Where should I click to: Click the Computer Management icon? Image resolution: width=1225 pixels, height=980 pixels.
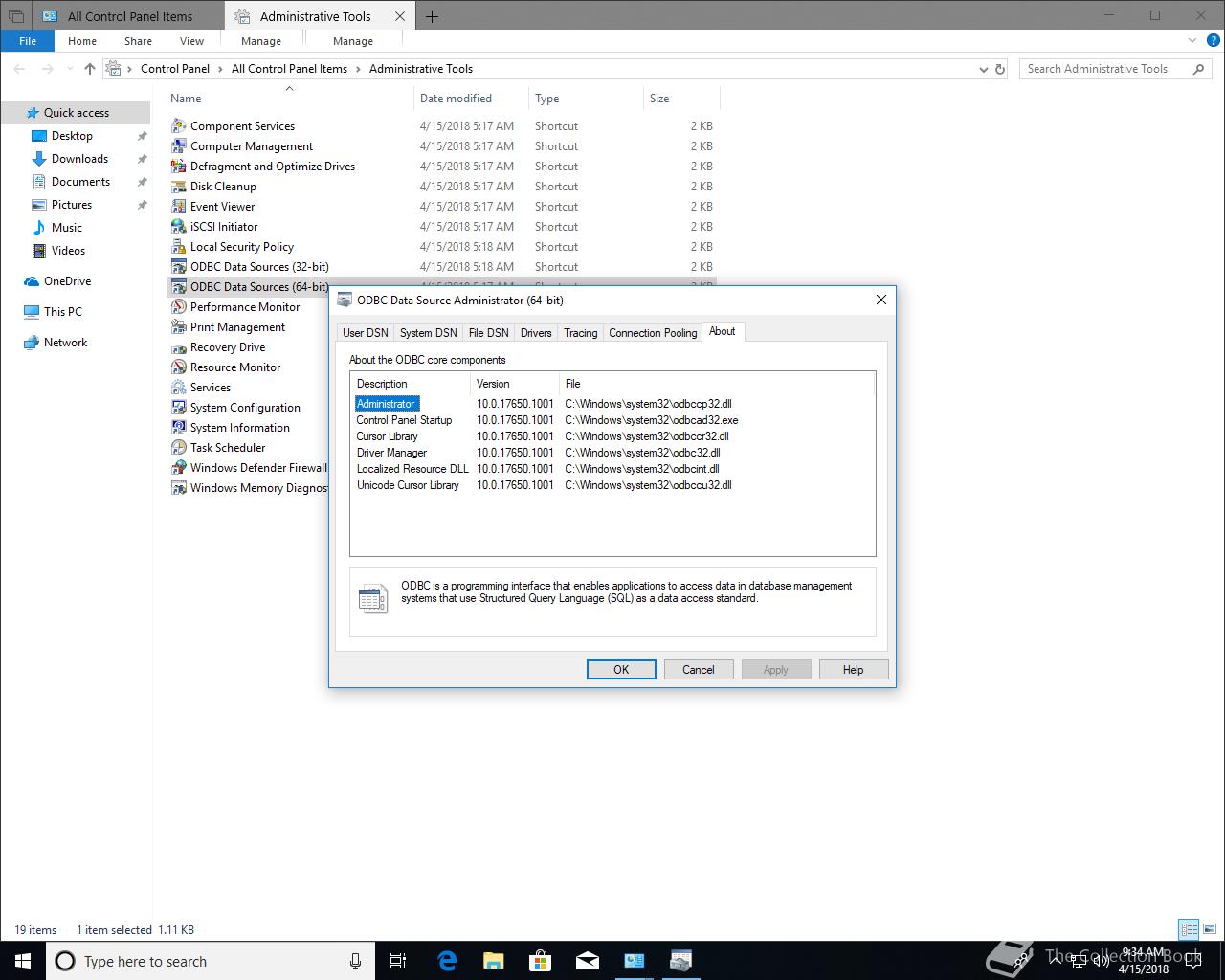(x=178, y=146)
